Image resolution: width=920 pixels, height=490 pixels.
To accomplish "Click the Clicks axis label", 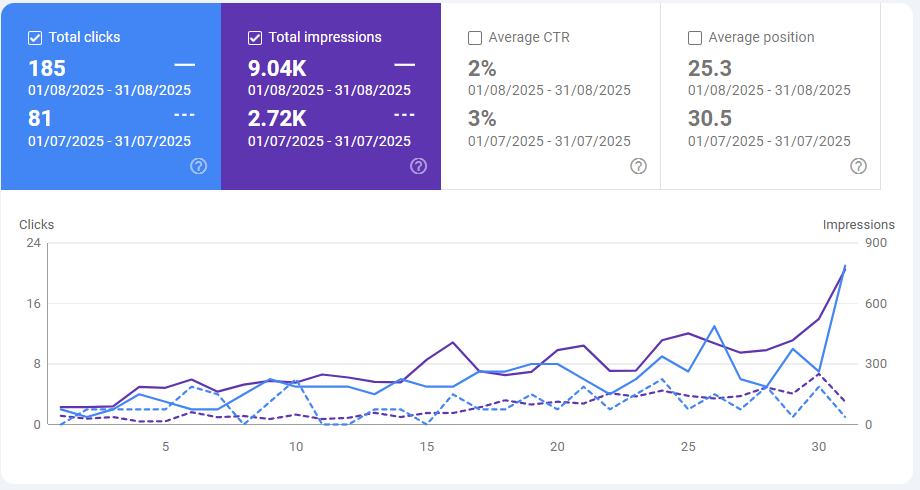I will pos(37,225).
